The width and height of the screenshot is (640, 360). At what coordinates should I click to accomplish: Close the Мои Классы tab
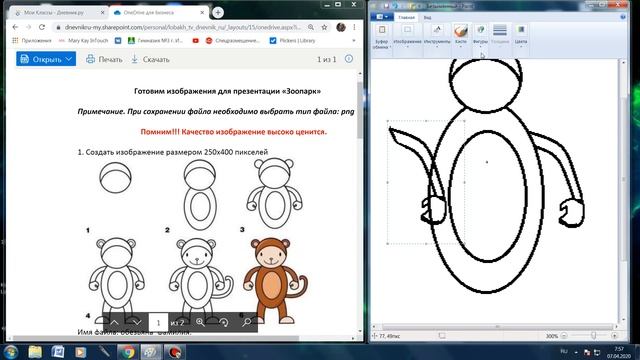[102, 13]
